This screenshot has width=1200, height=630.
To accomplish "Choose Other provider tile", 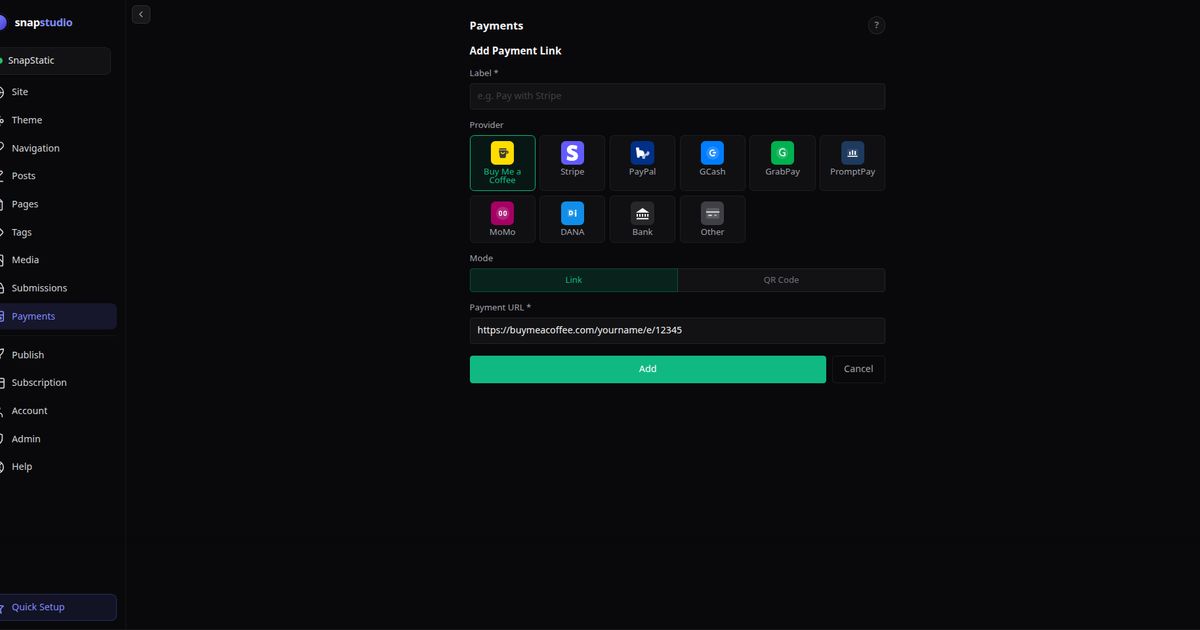I will pos(712,219).
